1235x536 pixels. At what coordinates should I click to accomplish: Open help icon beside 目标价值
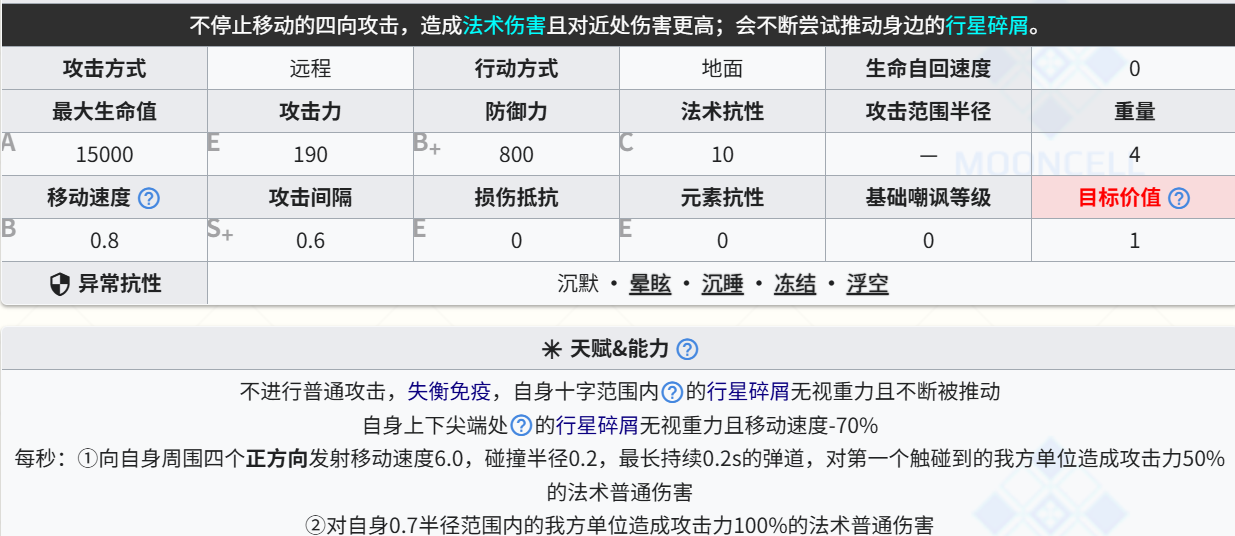pos(1179,198)
